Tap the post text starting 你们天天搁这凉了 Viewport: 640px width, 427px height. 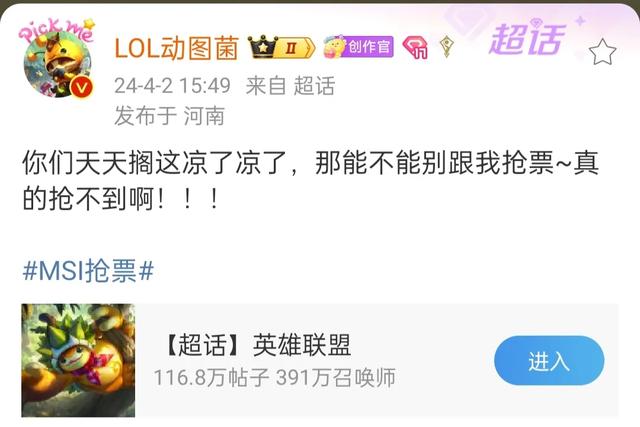pyautogui.click(x=310, y=180)
